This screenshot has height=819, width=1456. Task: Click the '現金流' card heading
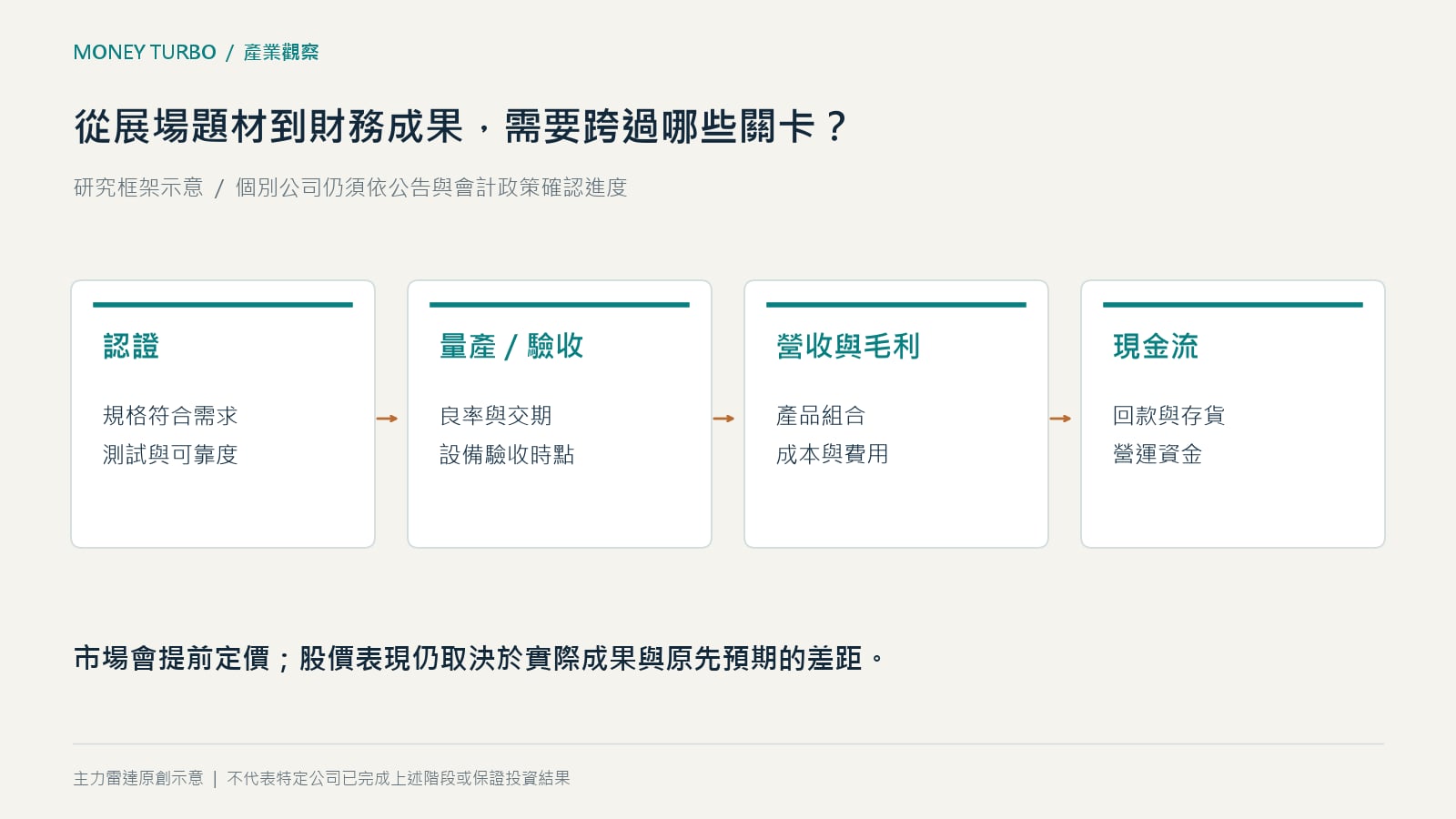[x=1156, y=346]
